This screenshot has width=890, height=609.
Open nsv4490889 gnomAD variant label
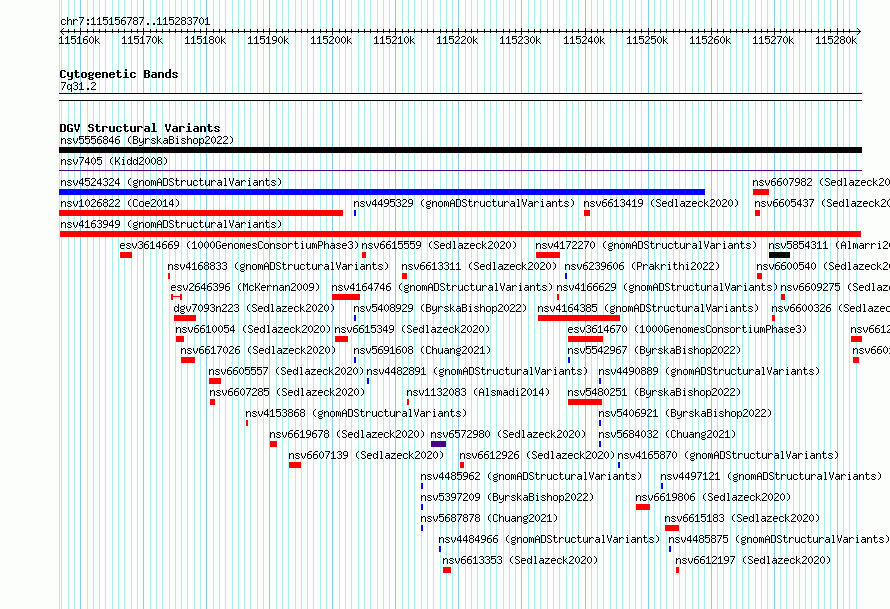[709, 371]
